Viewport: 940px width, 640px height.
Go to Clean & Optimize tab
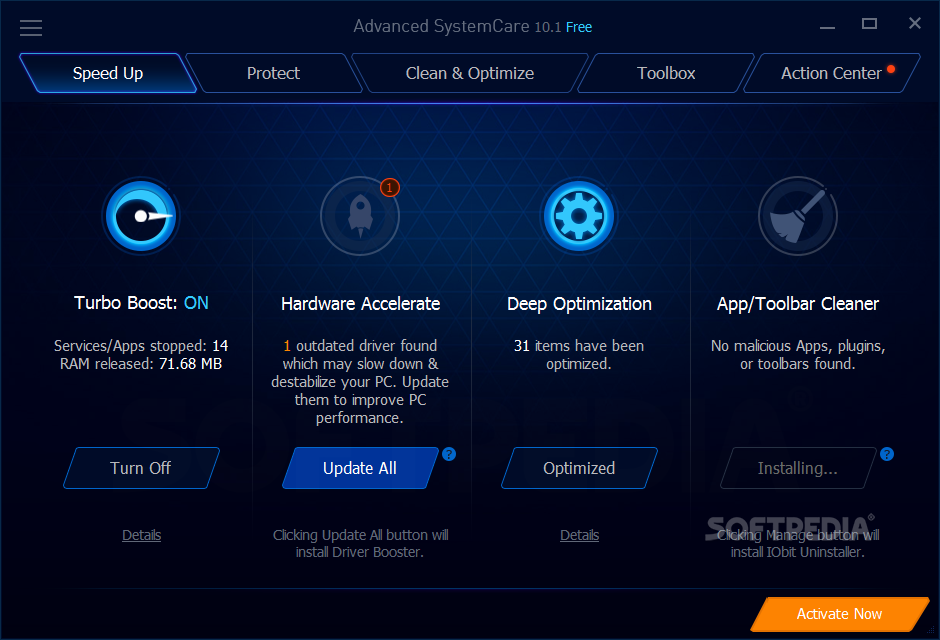(x=469, y=73)
